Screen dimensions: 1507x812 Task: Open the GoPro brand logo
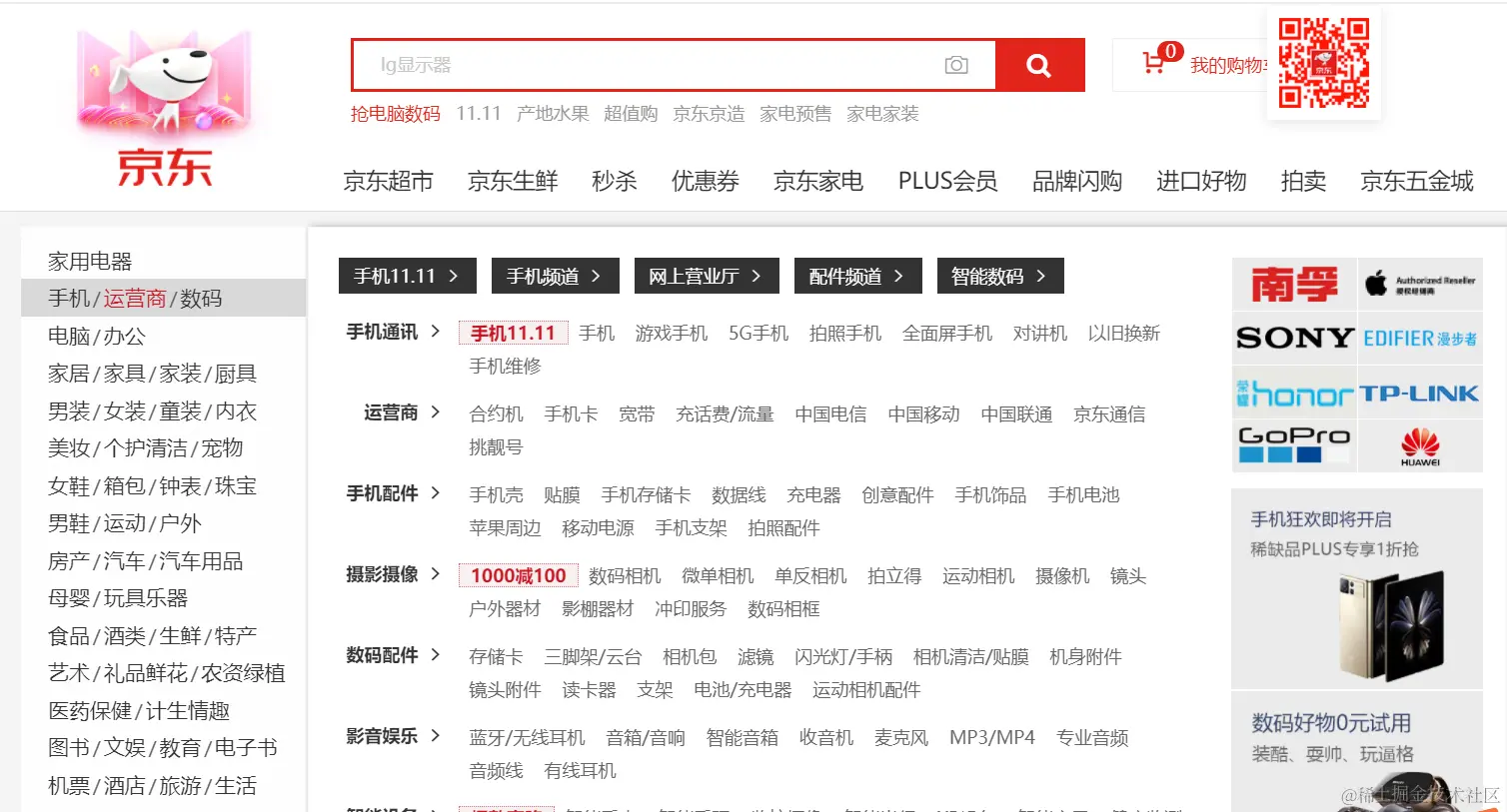click(x=1294, y=445)
